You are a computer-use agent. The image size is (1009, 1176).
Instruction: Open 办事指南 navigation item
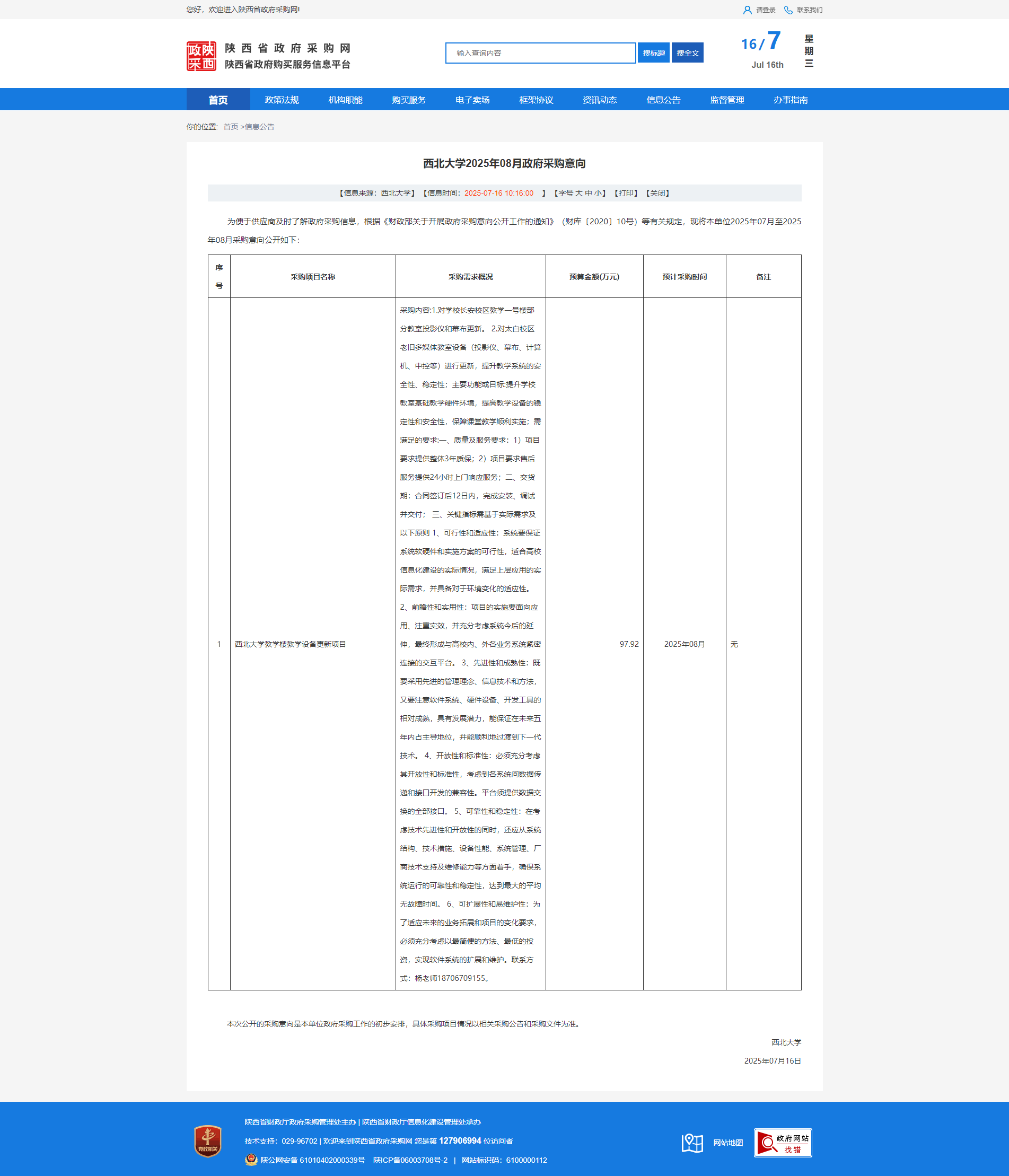tap(790, 100)
